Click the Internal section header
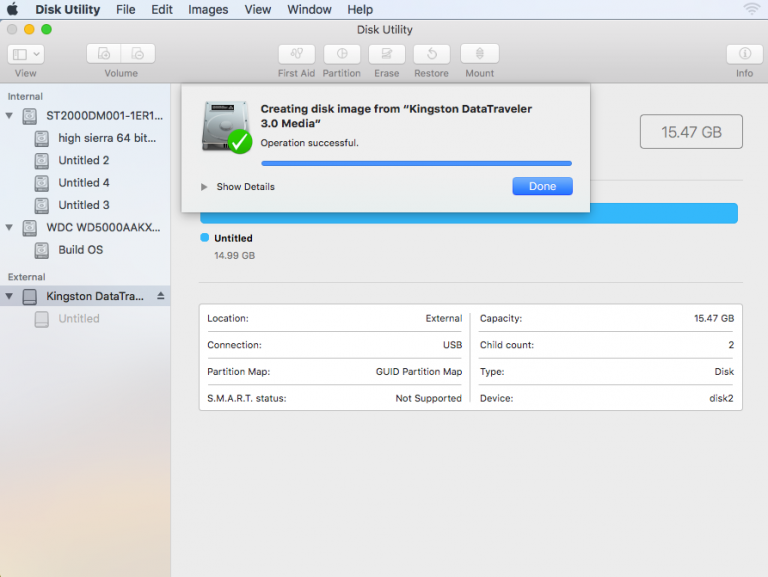 point(25,96)
